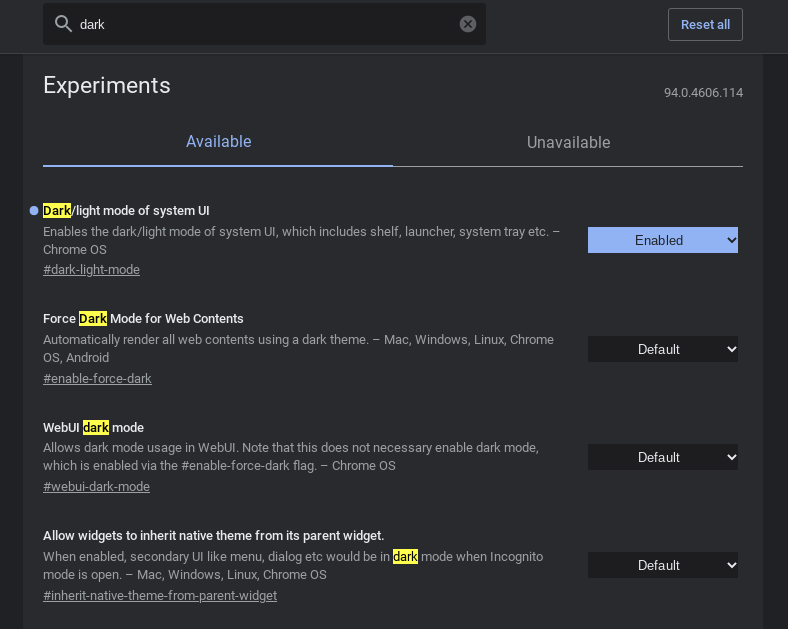Click the Dark/light mode of system UI title
This screenshot has width=788, height=629.
[126, 211]
